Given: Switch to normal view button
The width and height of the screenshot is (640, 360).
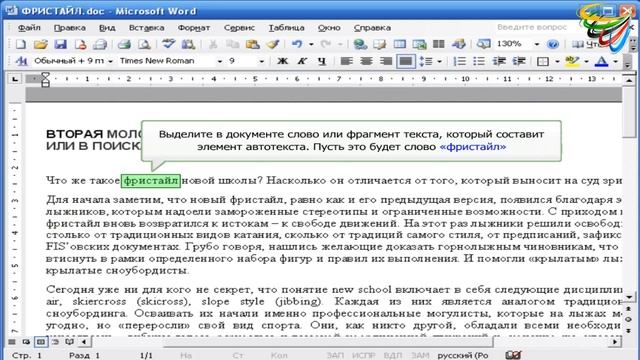Looking at the screenshot, I should pyautogui.click(x=12, y=342).
